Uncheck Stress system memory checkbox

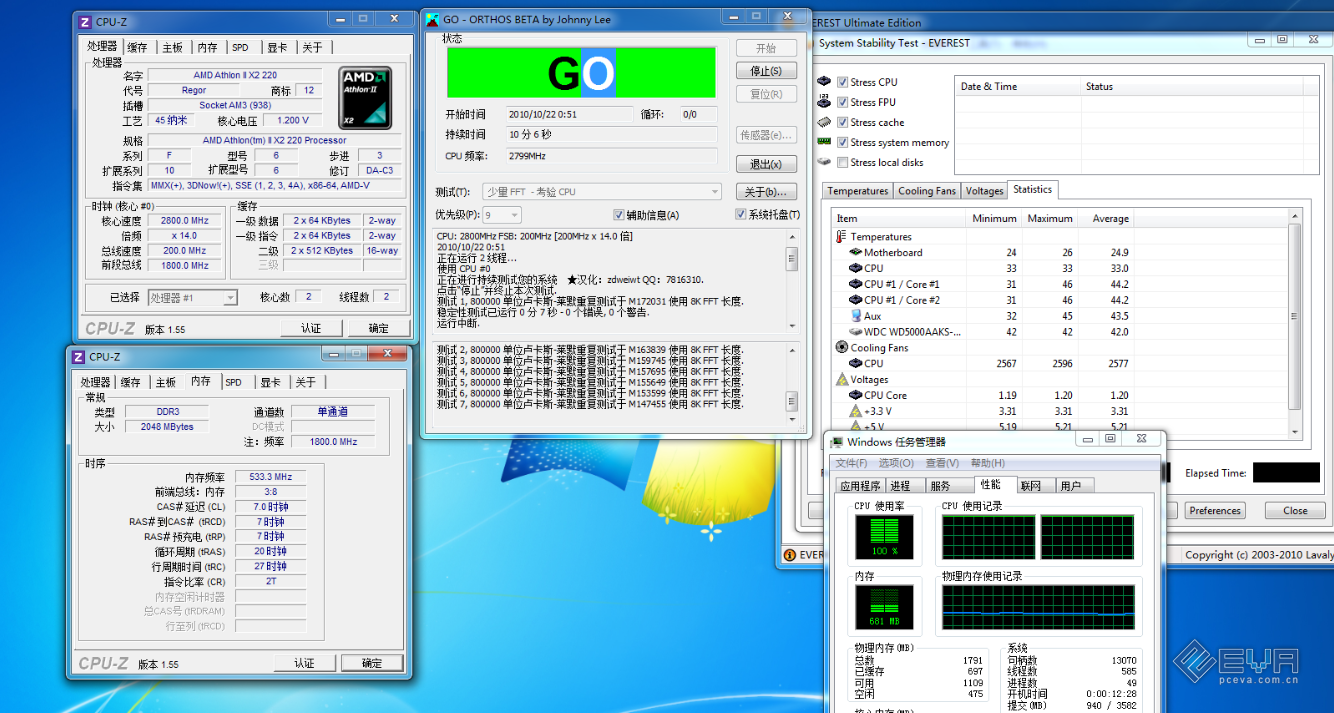[843, 142]
